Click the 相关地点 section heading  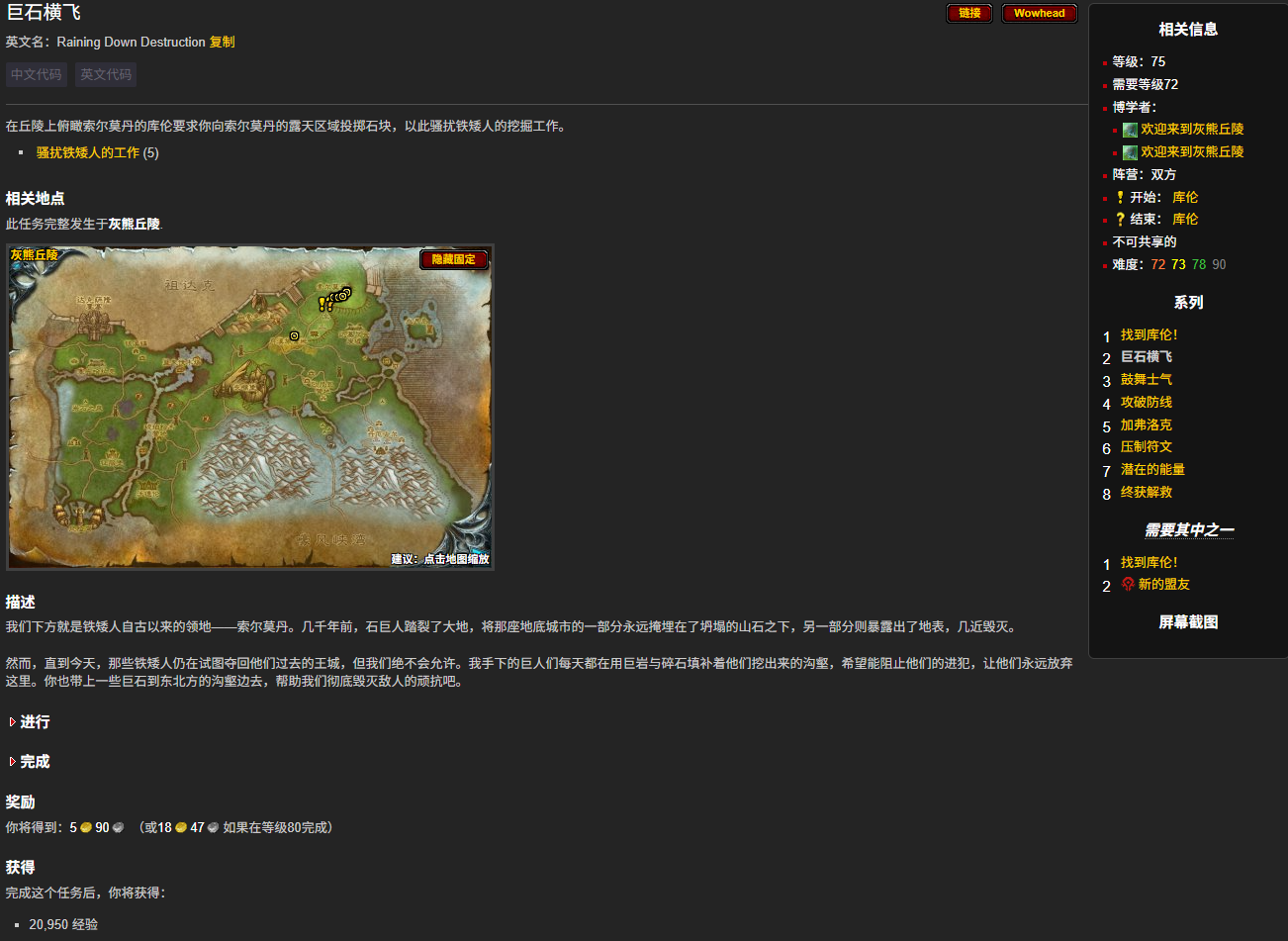(x=35, y=198)
